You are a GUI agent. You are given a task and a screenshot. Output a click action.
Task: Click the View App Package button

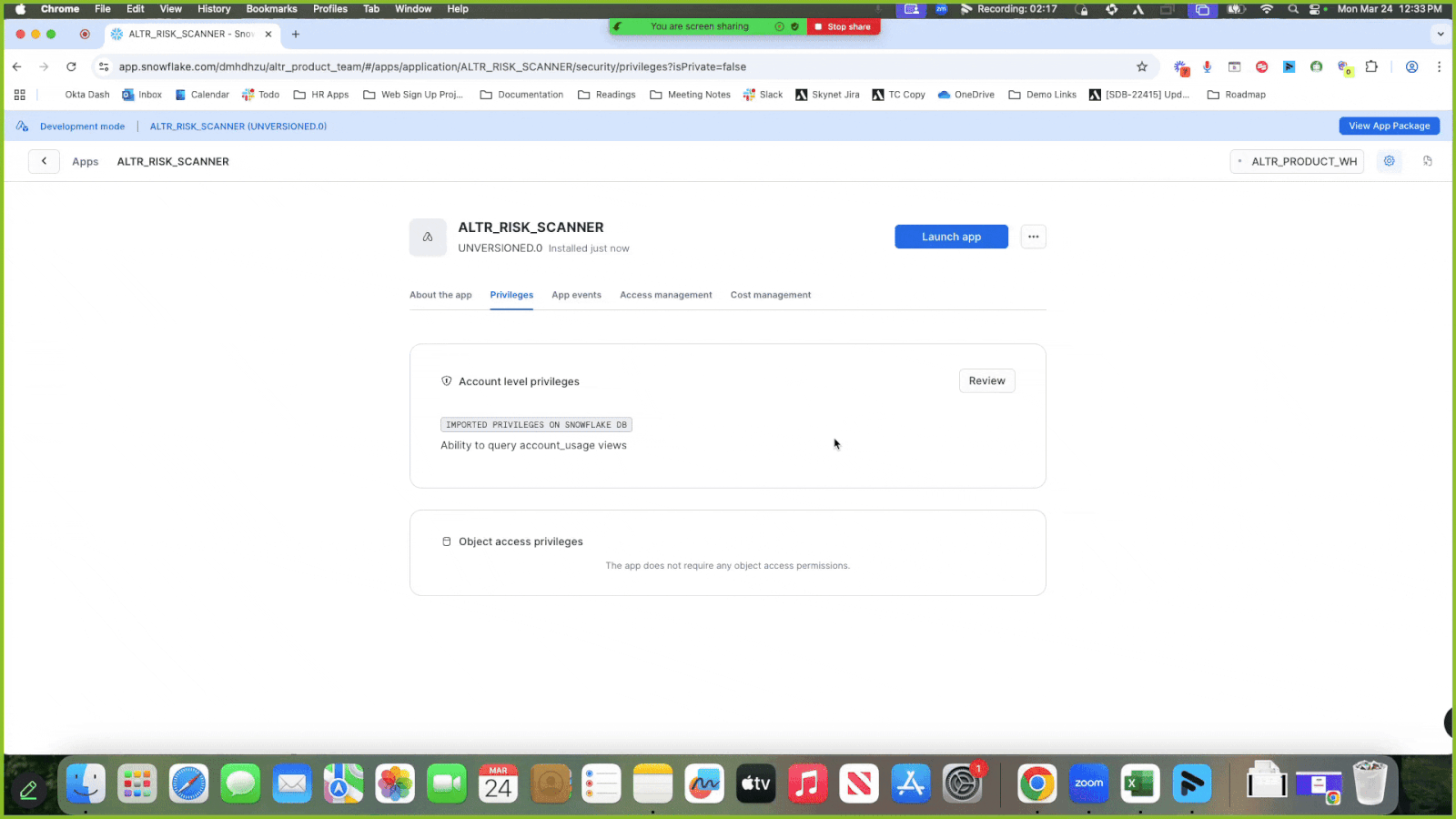[x=1389, y=126]
